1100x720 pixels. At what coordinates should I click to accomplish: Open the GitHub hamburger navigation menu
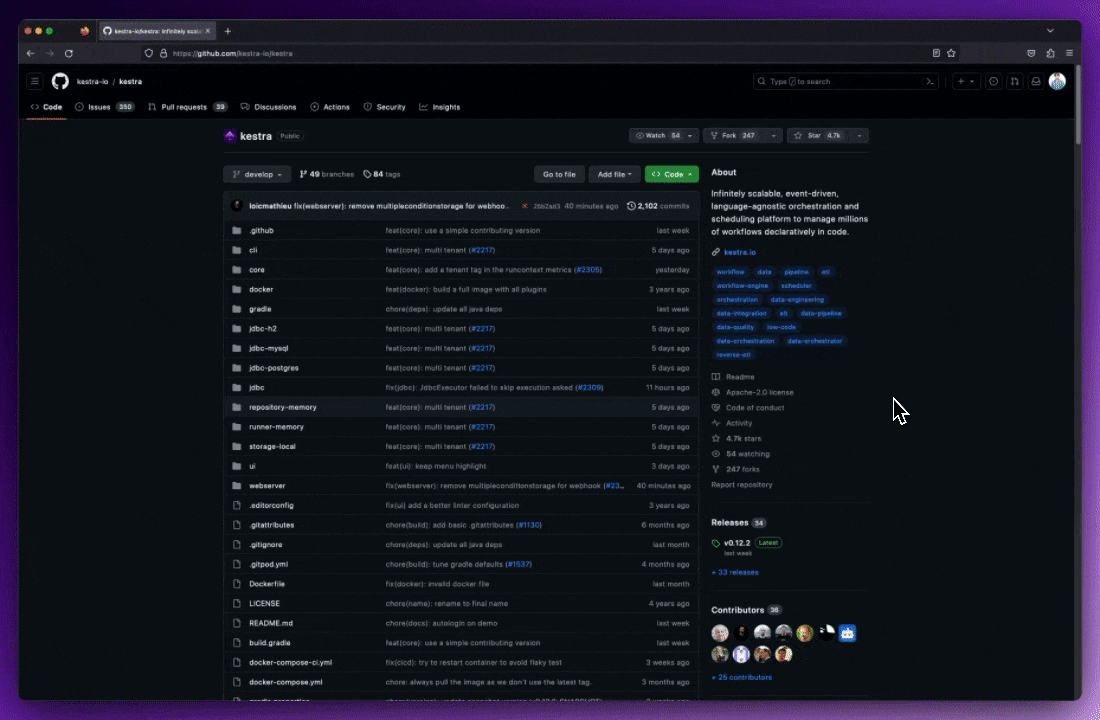point(35,81)
